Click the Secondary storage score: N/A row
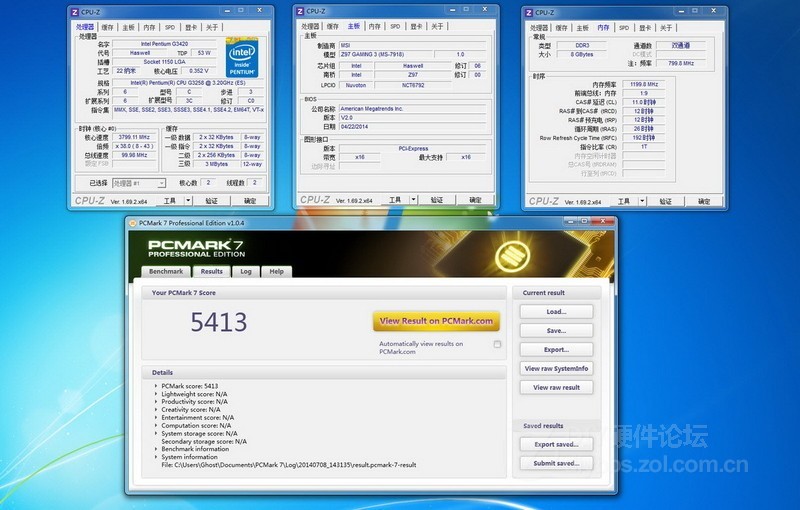Screen dimensions: 800x510 204,441
